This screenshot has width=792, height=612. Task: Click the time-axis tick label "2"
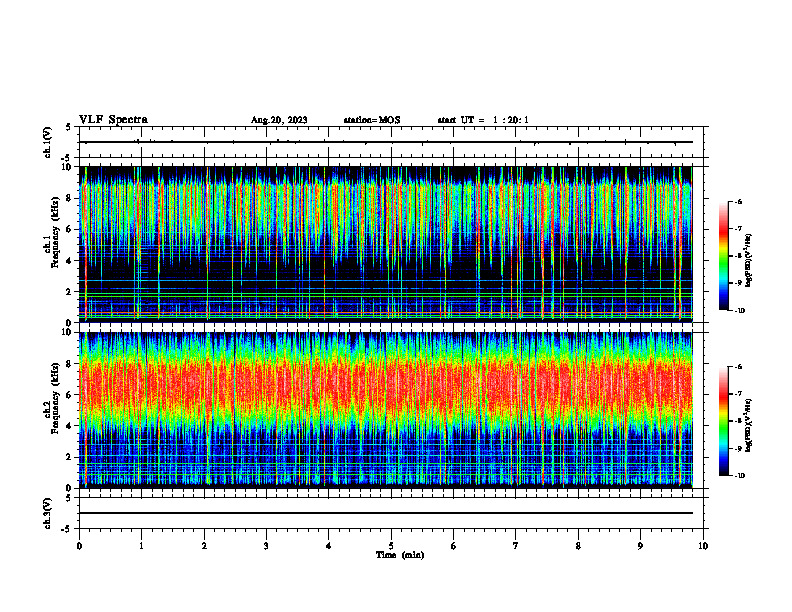[x=204, y=546]
